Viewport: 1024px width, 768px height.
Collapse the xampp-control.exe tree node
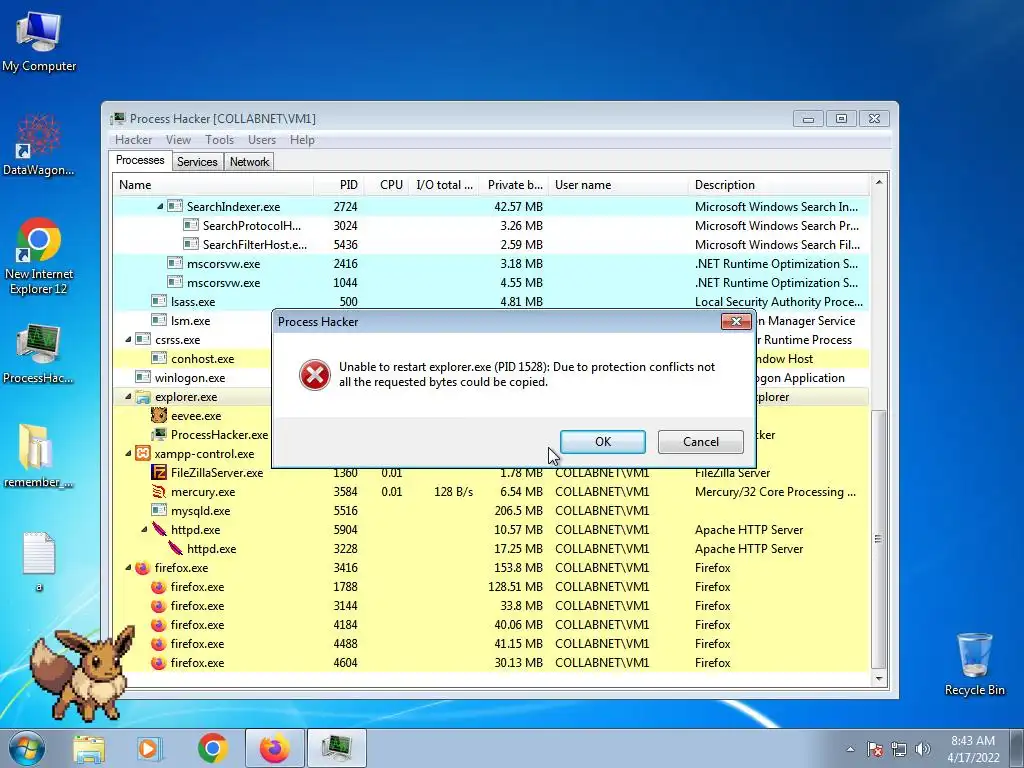(x=128, y=453)
